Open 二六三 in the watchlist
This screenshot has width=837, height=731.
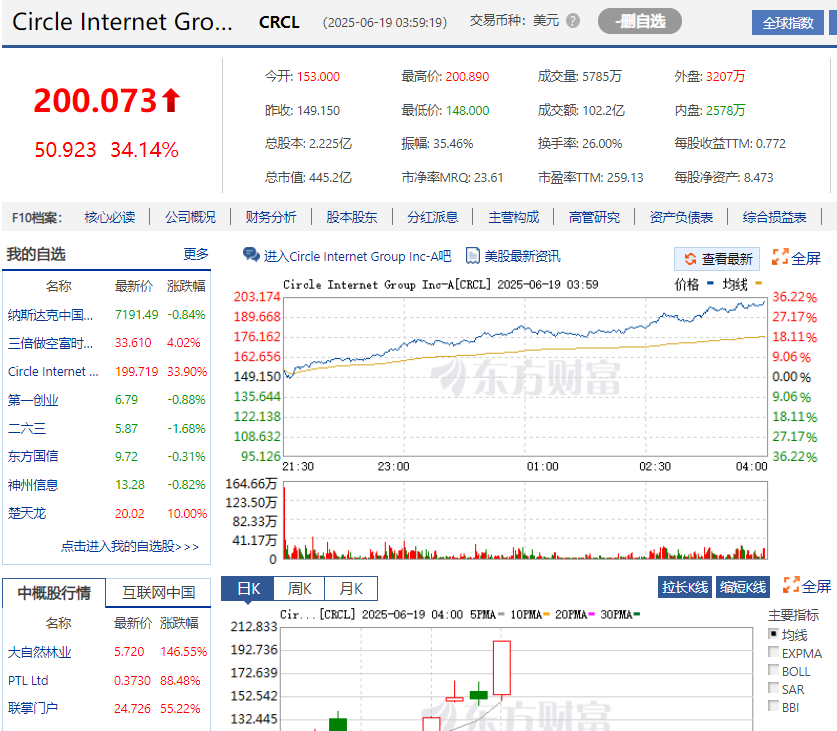click(27, 428)
